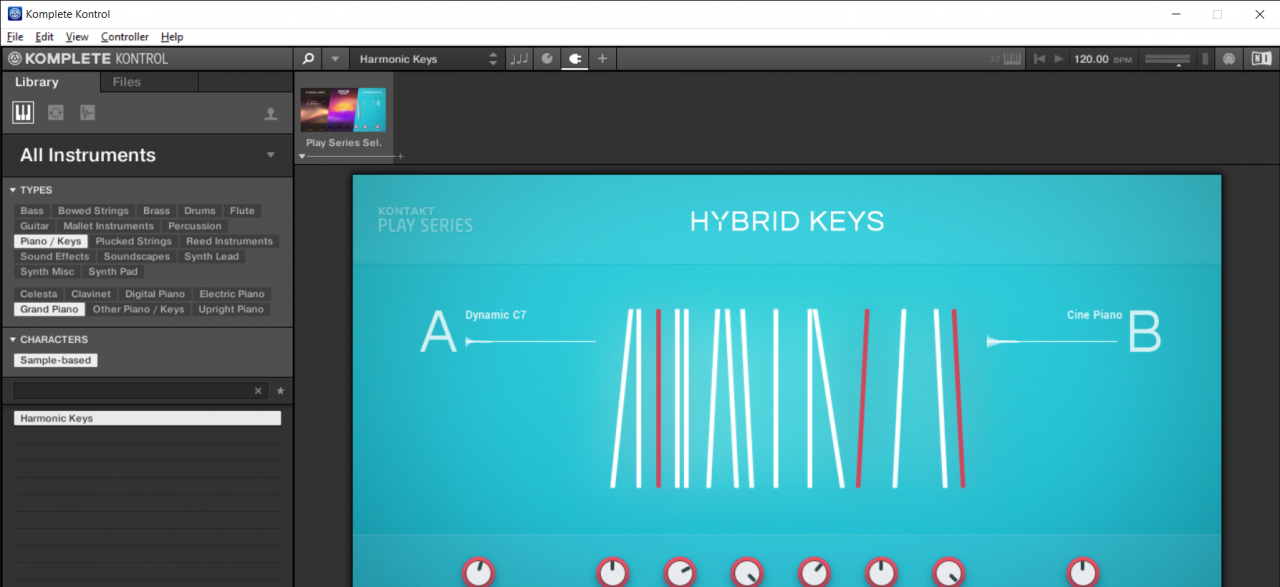Click the B layer level slider

tap(1052, 342)
